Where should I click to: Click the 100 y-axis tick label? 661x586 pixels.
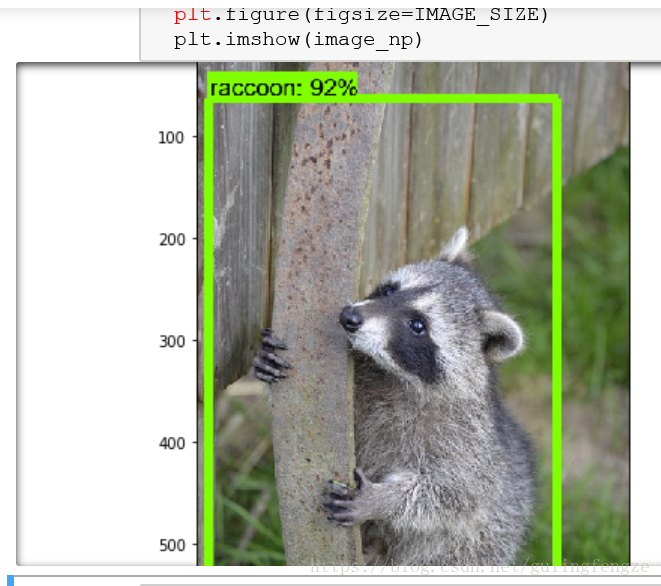click(171, 138)
